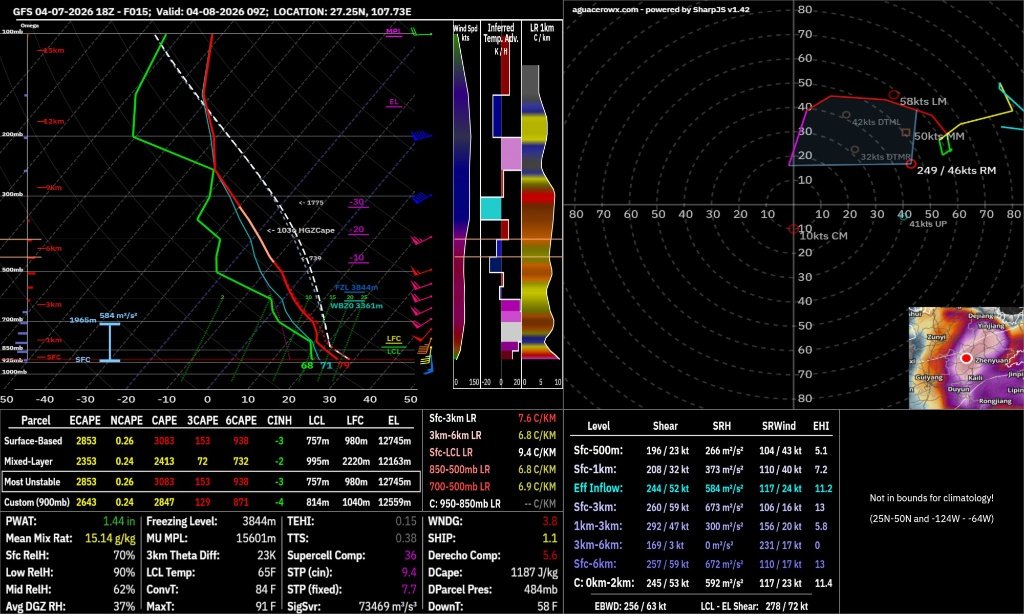This screenshot has height=614, width=1024.
Task: Click the Sfc-3km LR value 7.6 C/KM
Action: pyautogui.click(x=537, y=418)
